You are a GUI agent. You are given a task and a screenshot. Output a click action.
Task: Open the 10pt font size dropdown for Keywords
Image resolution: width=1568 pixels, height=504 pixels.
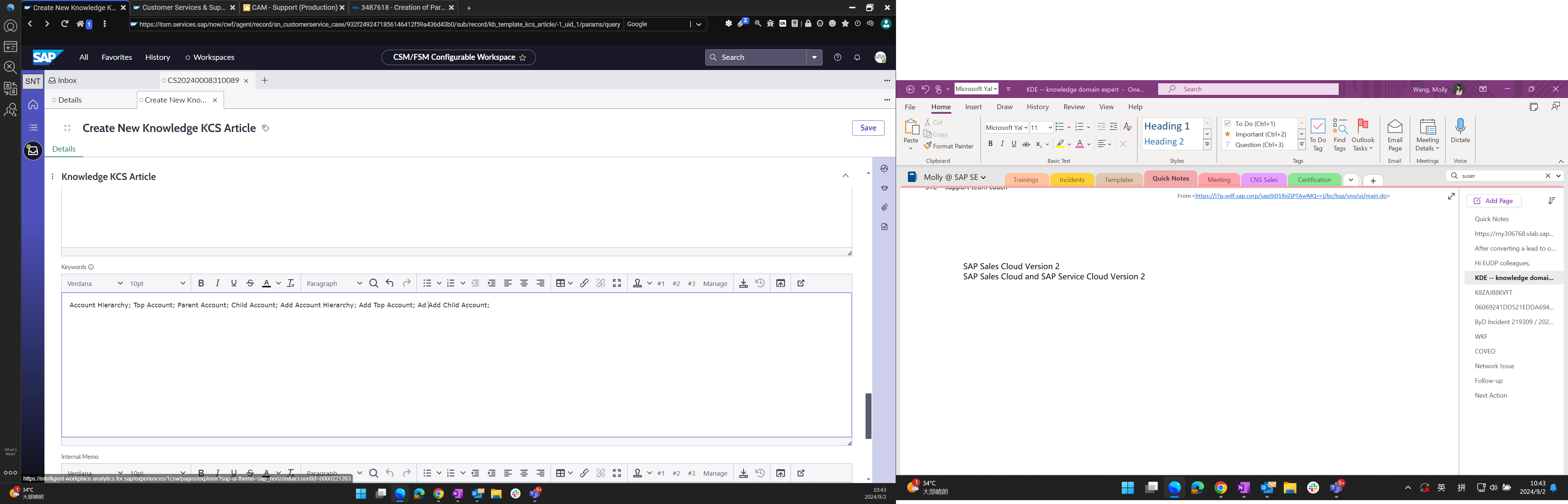(x=157, y=283)
